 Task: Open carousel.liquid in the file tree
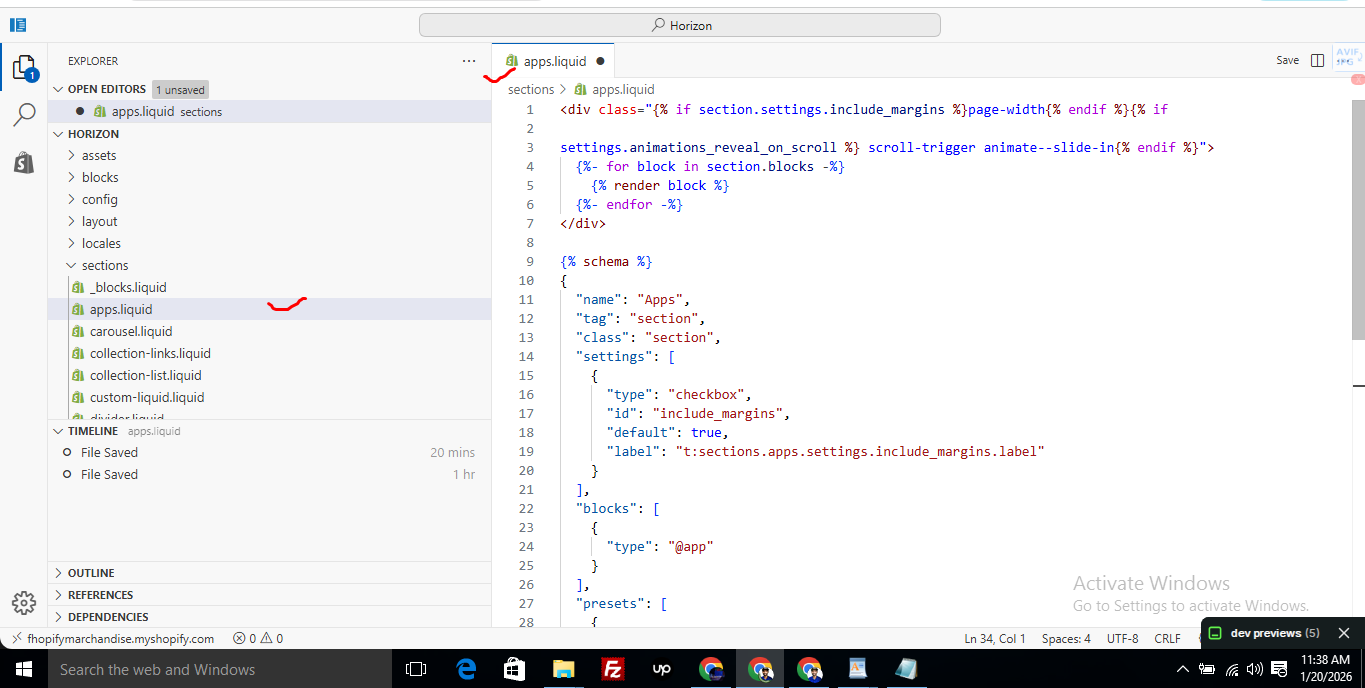[x=131, y=331]
